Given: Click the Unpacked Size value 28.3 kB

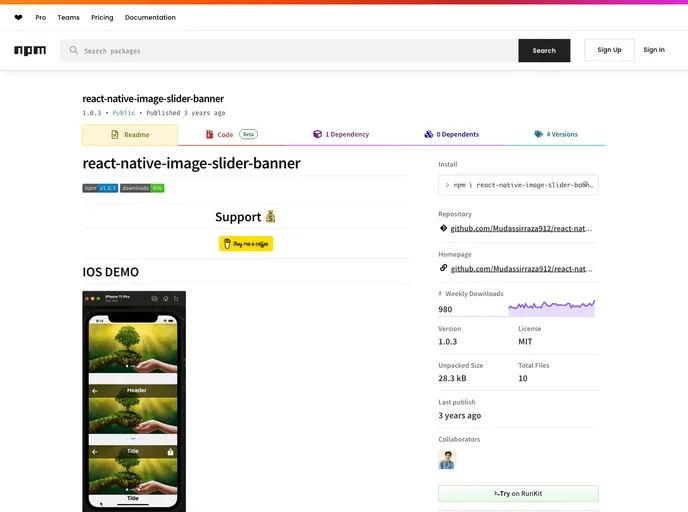Looking at the screenshot, I should coord(452,378).
